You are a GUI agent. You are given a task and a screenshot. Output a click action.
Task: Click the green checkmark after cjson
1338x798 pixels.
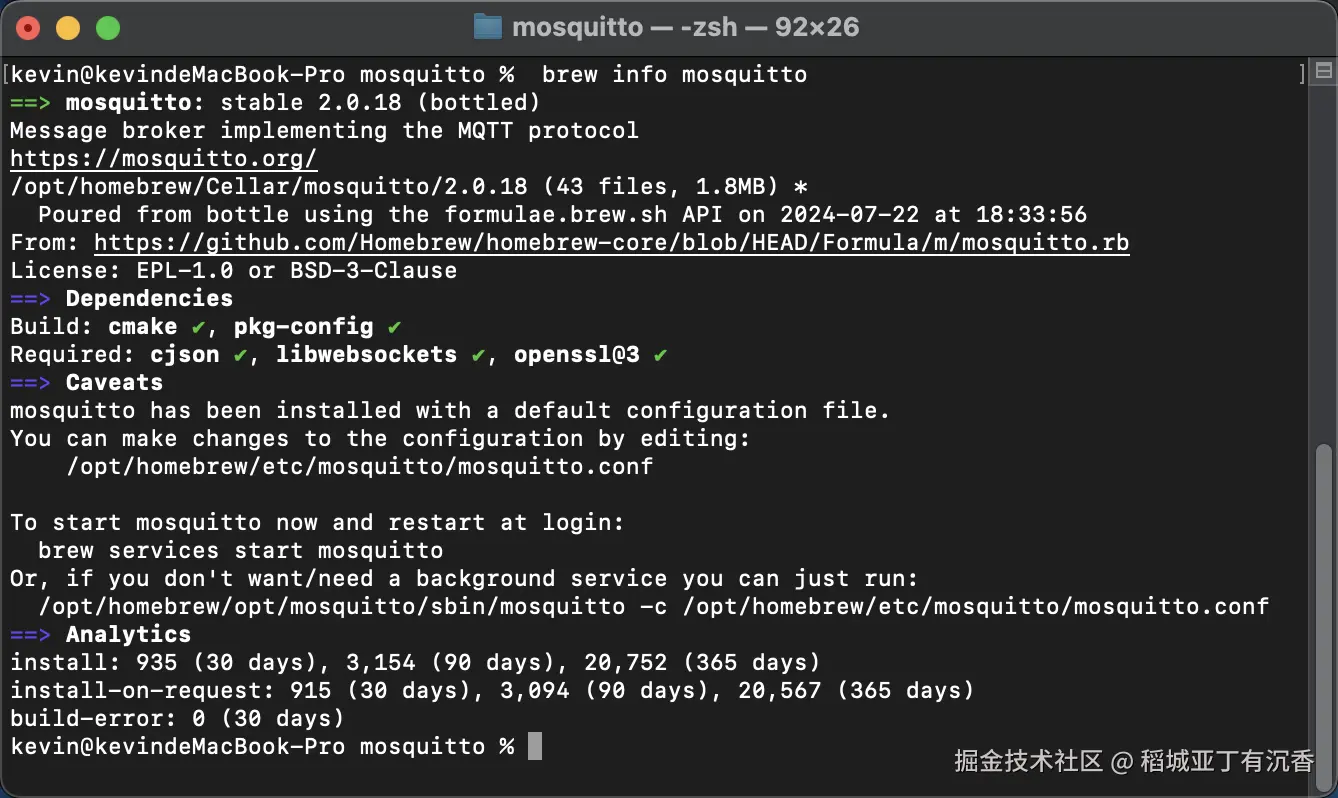click(x=239, y=355)
